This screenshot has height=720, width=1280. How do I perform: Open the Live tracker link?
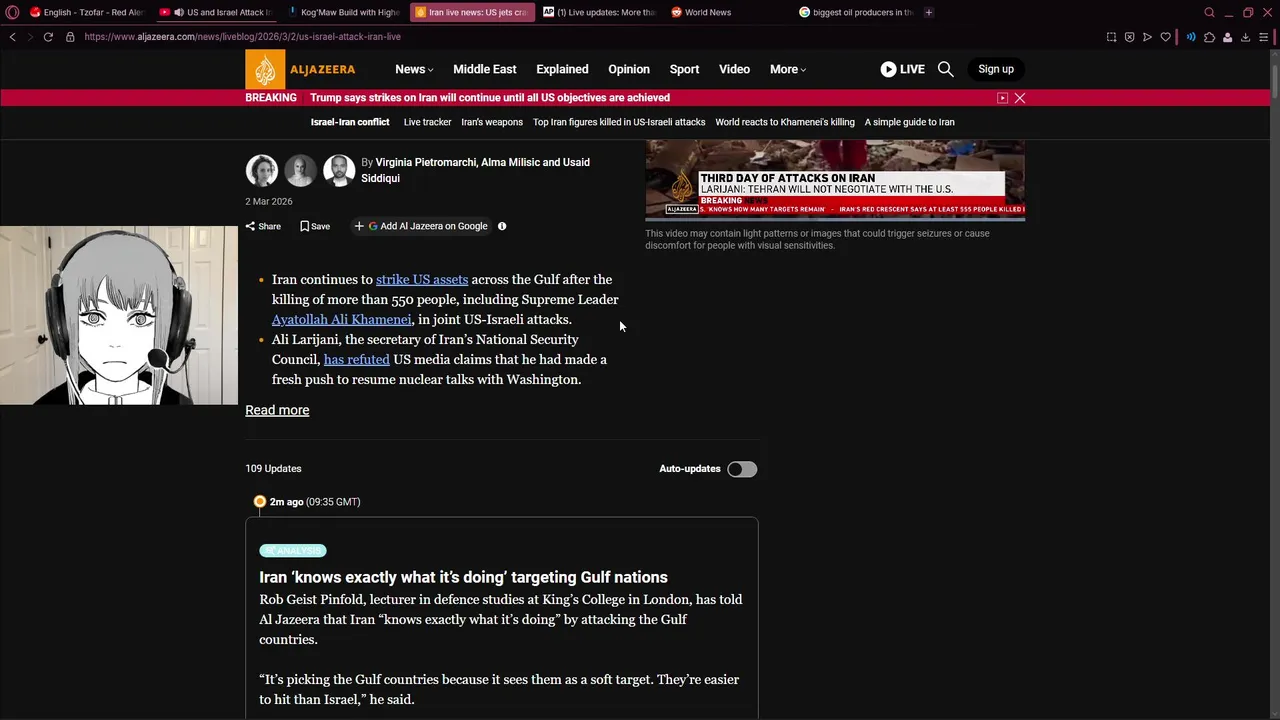pyautogui.click(x=427, y=122)
